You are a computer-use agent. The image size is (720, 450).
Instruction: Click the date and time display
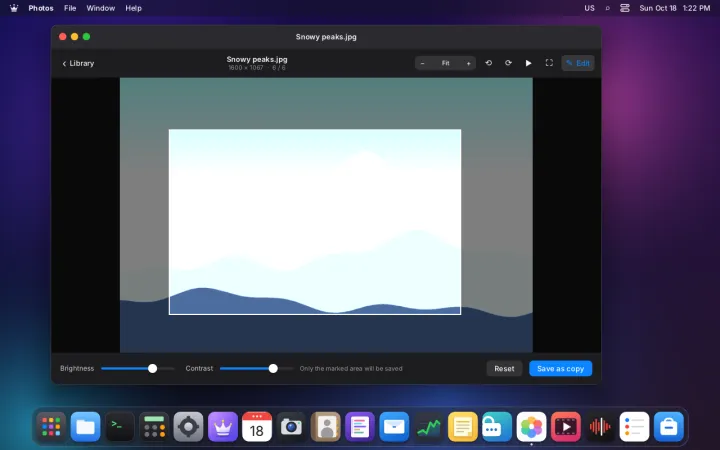[675, 8]
